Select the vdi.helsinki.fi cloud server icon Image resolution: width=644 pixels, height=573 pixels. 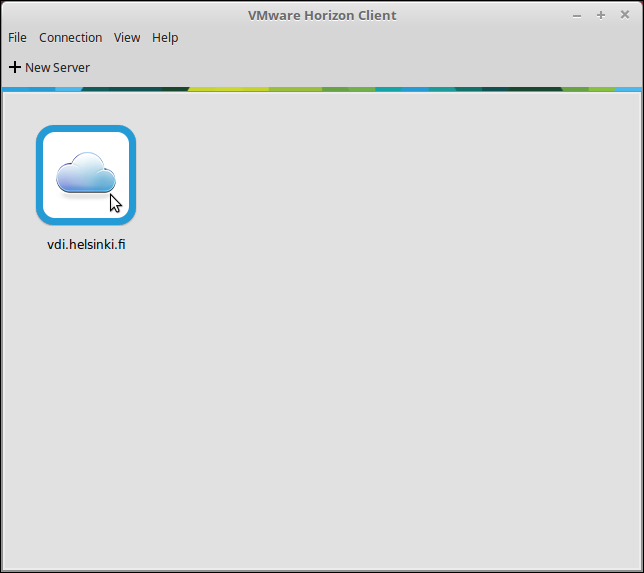[x=86, y=175]
